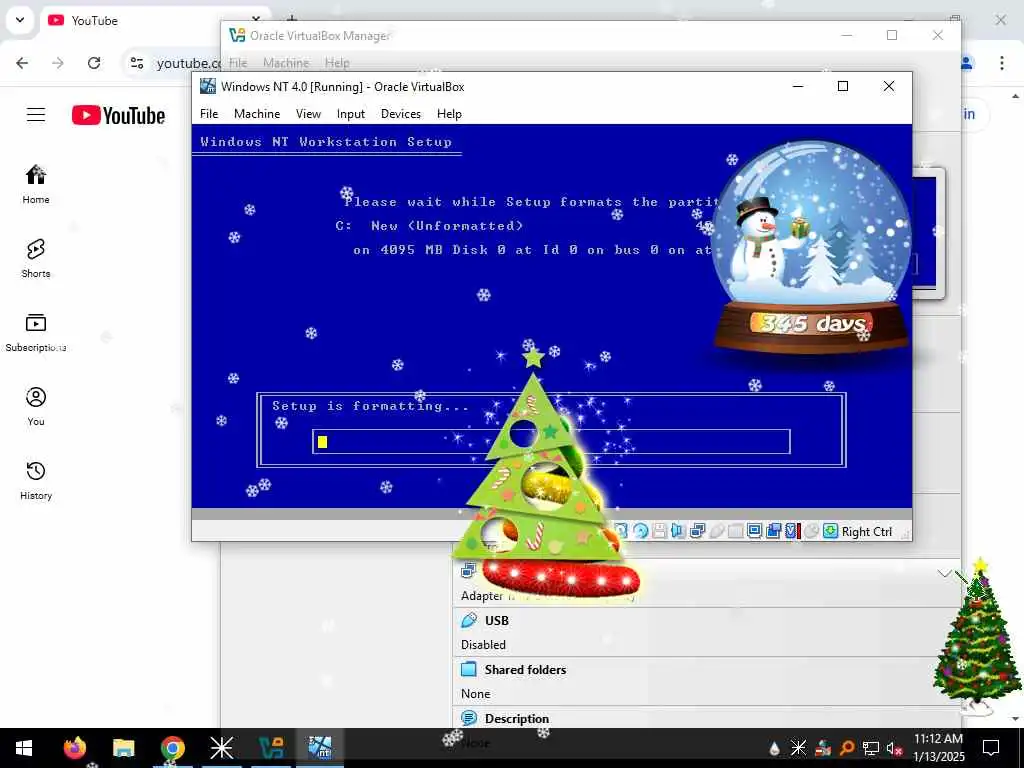Screen dimensions: 1024x768
Task: Open Subscriptions in YouTube sidebar
Action: pos(36,332)
